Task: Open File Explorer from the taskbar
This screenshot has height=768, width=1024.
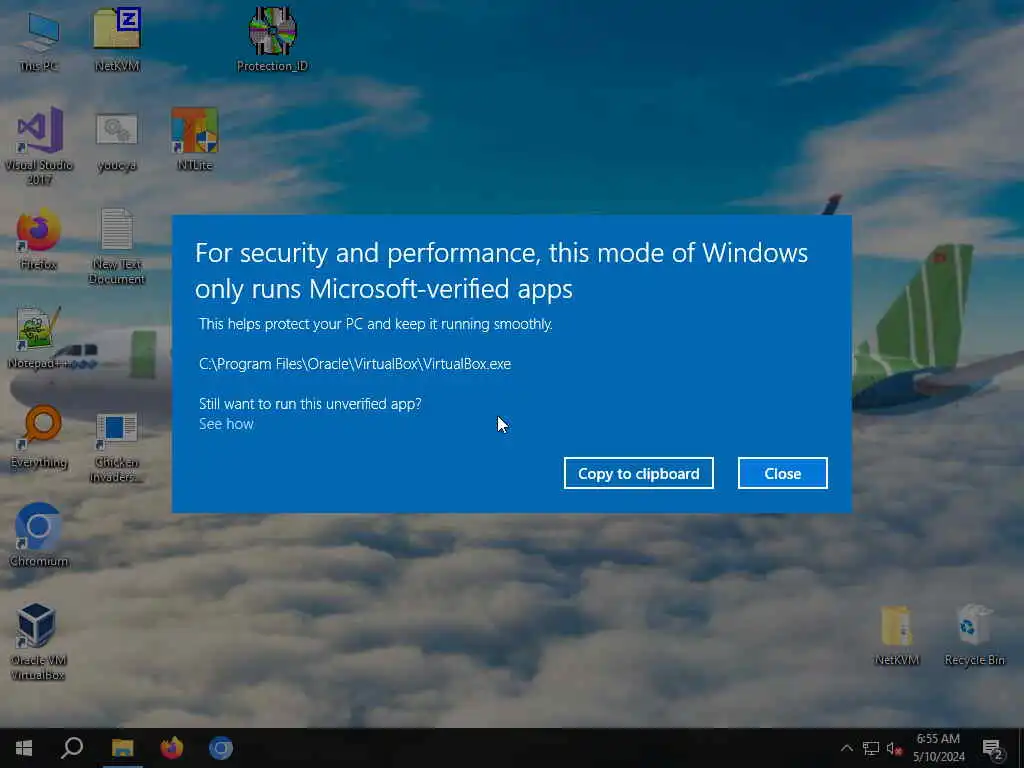Action: pos(122,748)
